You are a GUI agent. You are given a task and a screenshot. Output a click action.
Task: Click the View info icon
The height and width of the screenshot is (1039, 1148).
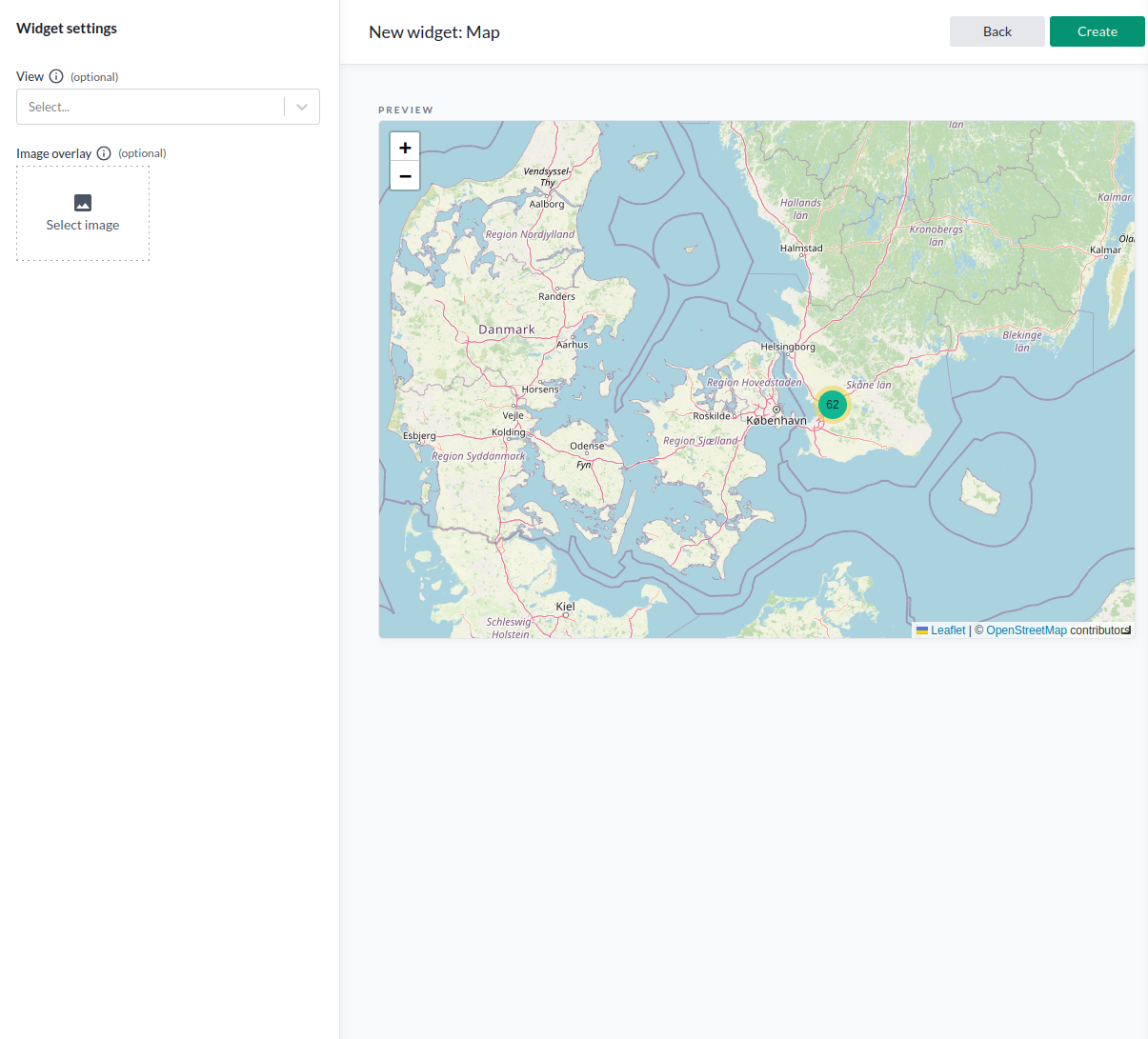point(57,76)
